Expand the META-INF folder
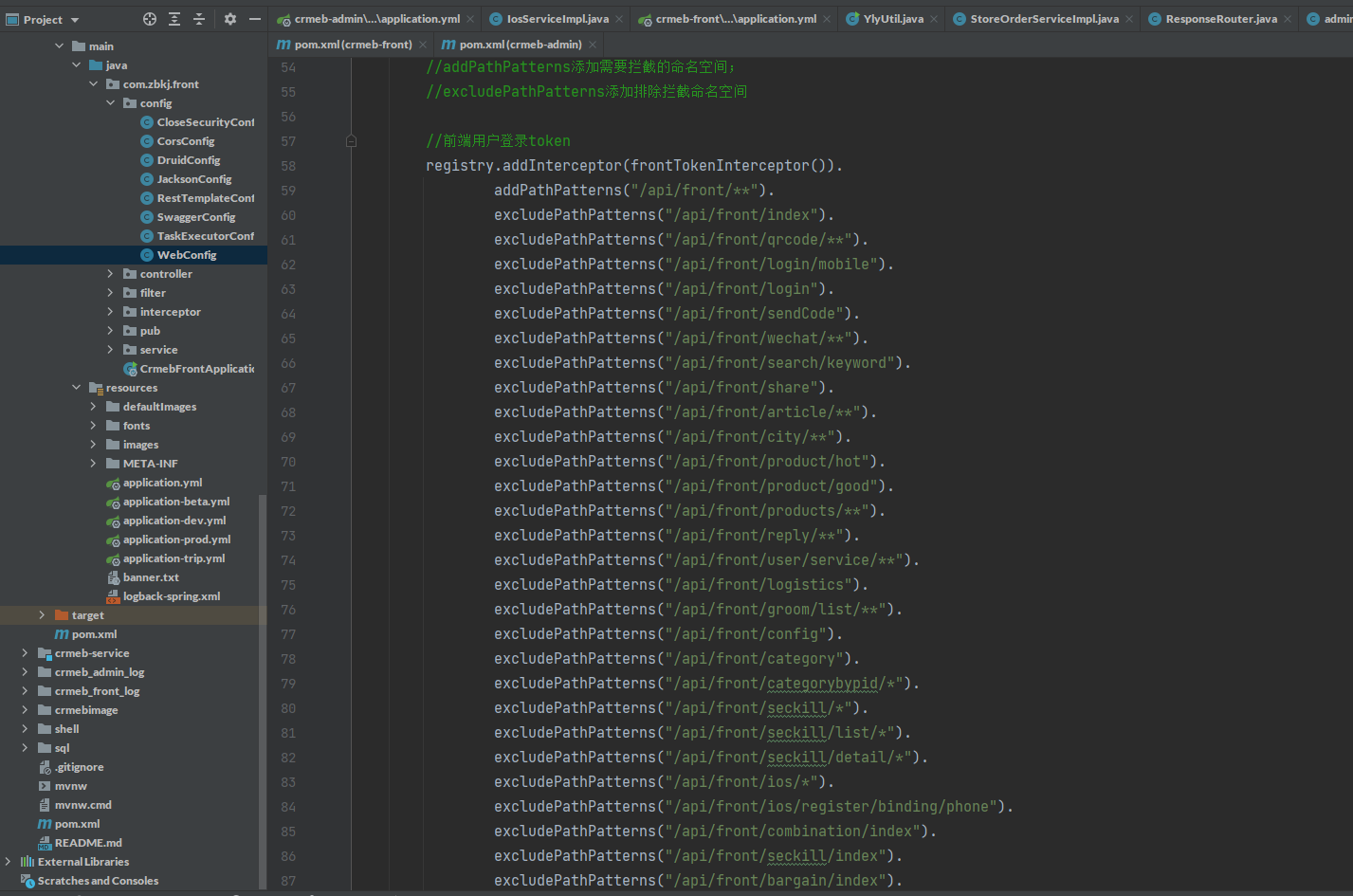 pos(94,463)
